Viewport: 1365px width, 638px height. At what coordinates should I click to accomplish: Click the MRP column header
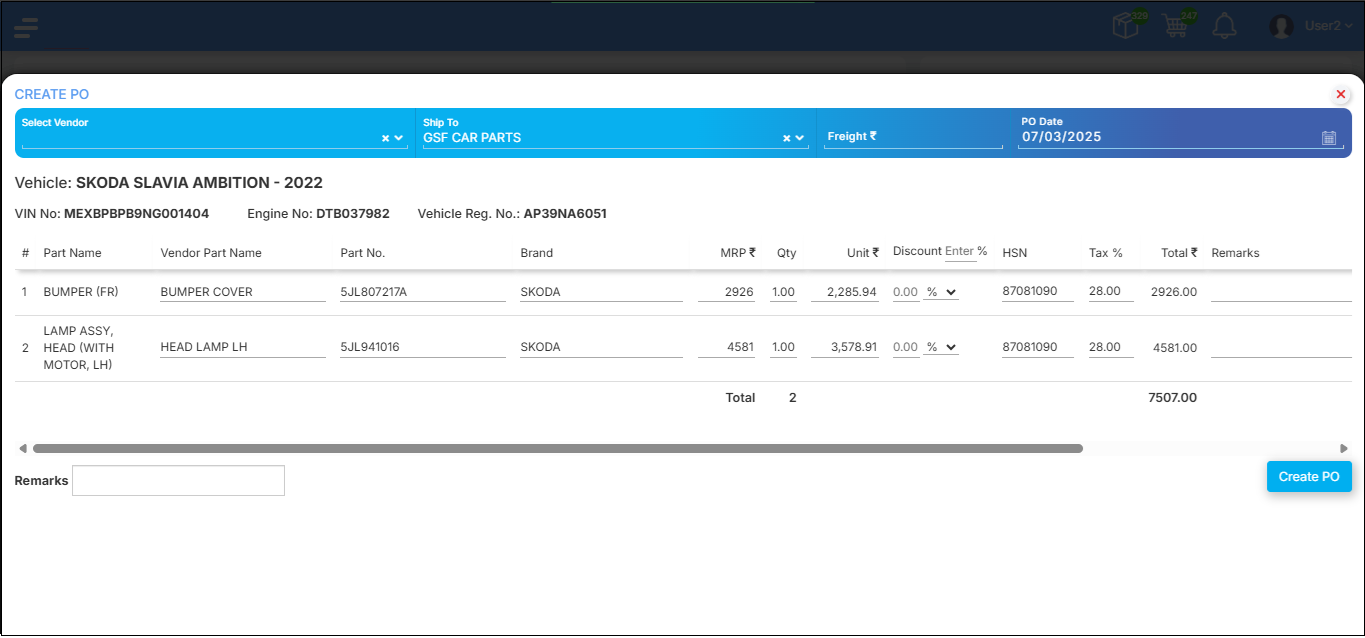click(x=738, y=253)
